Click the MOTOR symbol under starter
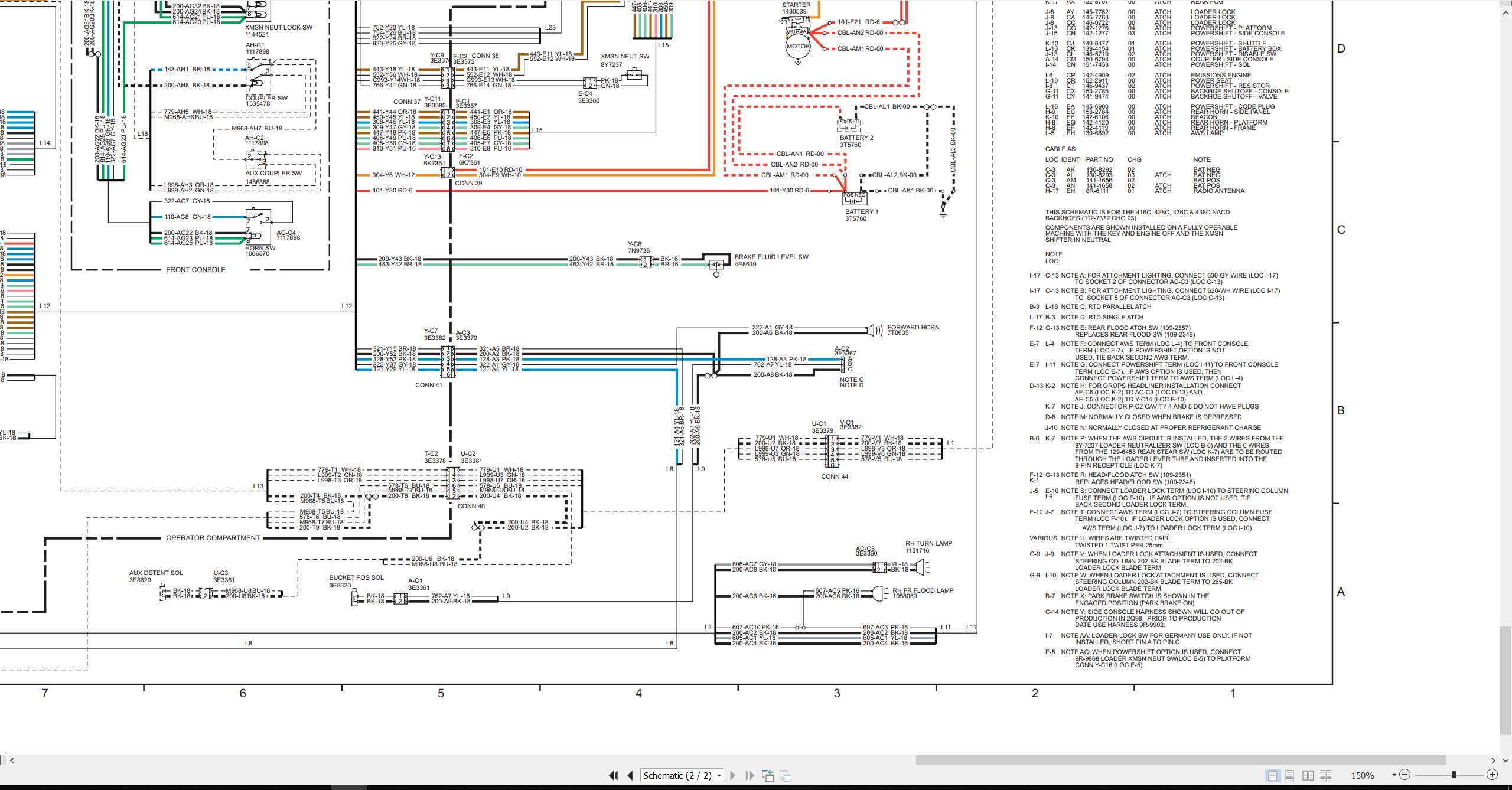Screen dimensions: 1512x790 pyautogui.click(x=798, y=47)
